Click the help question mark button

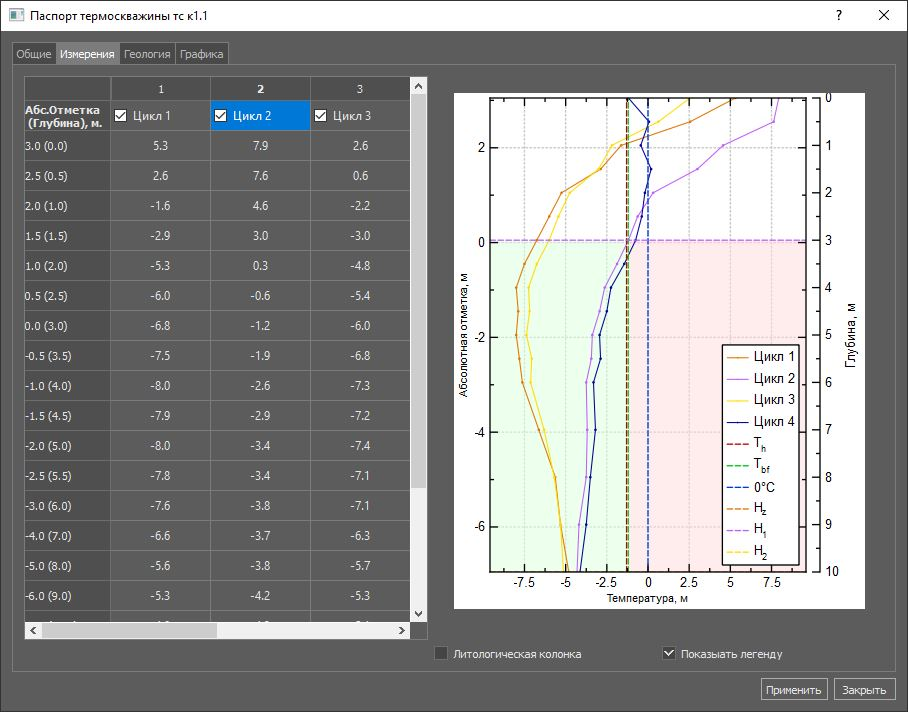click(x=838, y=16)
